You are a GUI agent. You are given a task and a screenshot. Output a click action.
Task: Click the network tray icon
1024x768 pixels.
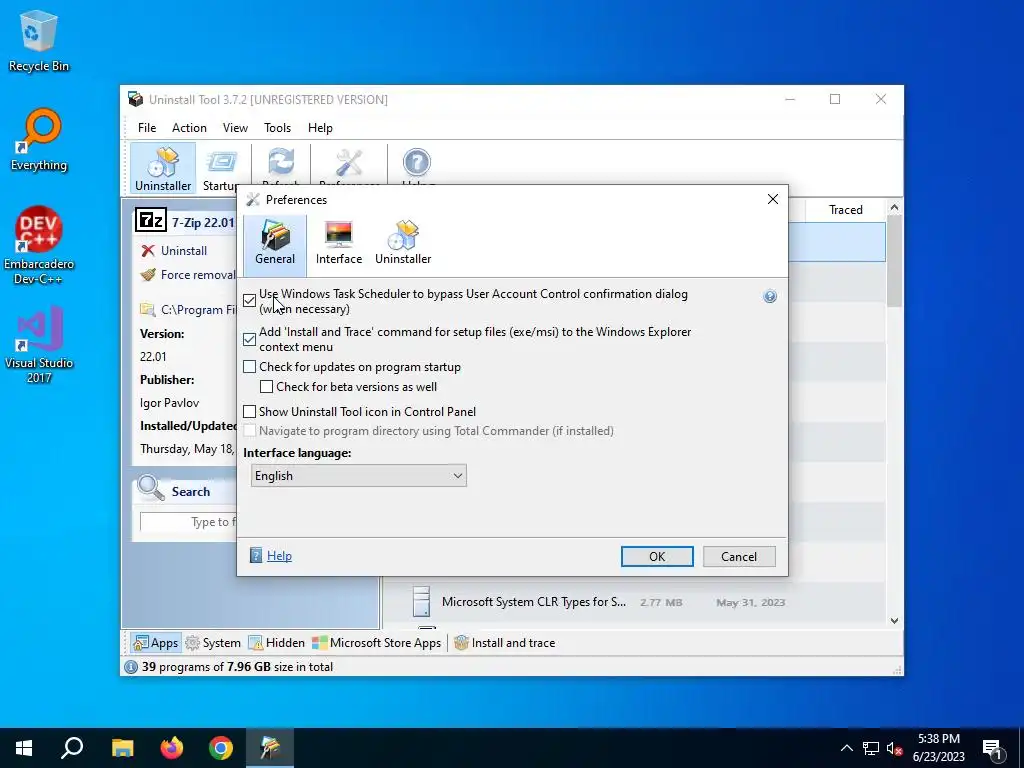(x=871, y=748)
